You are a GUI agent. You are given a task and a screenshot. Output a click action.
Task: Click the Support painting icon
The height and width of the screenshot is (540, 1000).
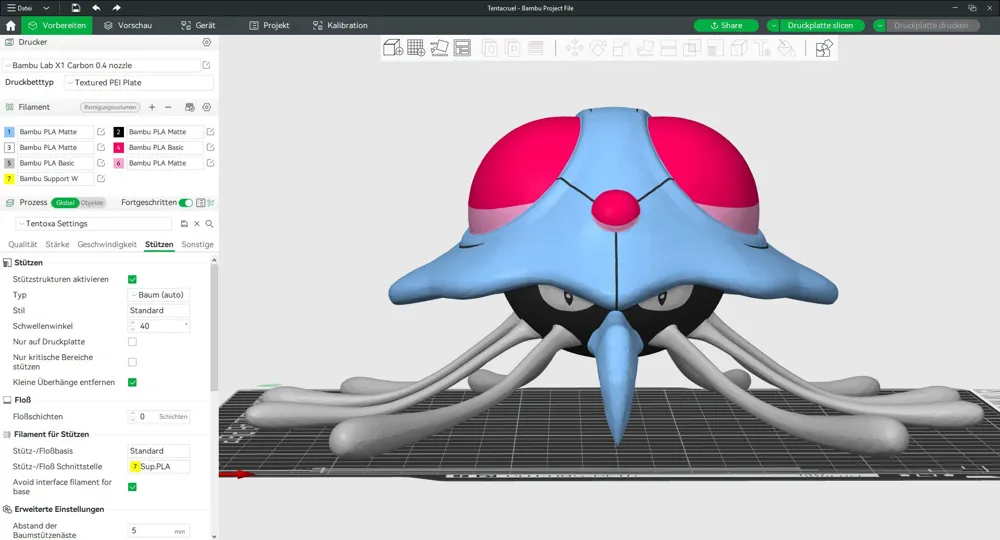coord(716,48)
